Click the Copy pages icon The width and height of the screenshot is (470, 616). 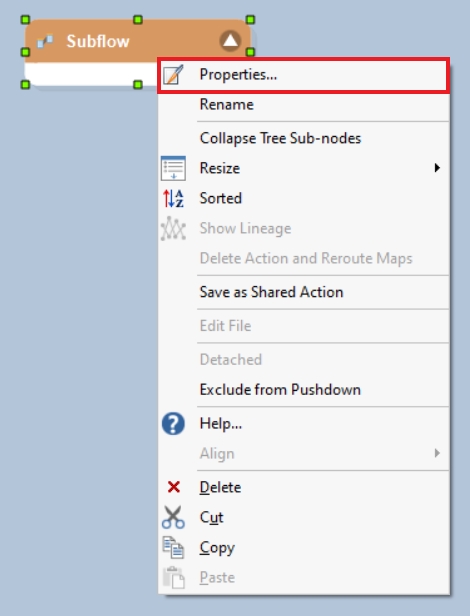pos(173,547)
